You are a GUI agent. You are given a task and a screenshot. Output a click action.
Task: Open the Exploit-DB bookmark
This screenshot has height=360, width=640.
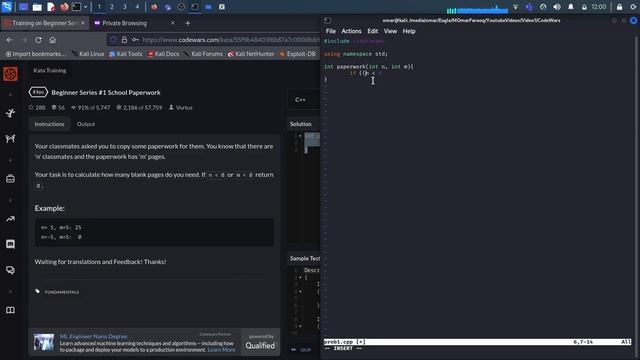pyautogui.click(x=298, y=54)
